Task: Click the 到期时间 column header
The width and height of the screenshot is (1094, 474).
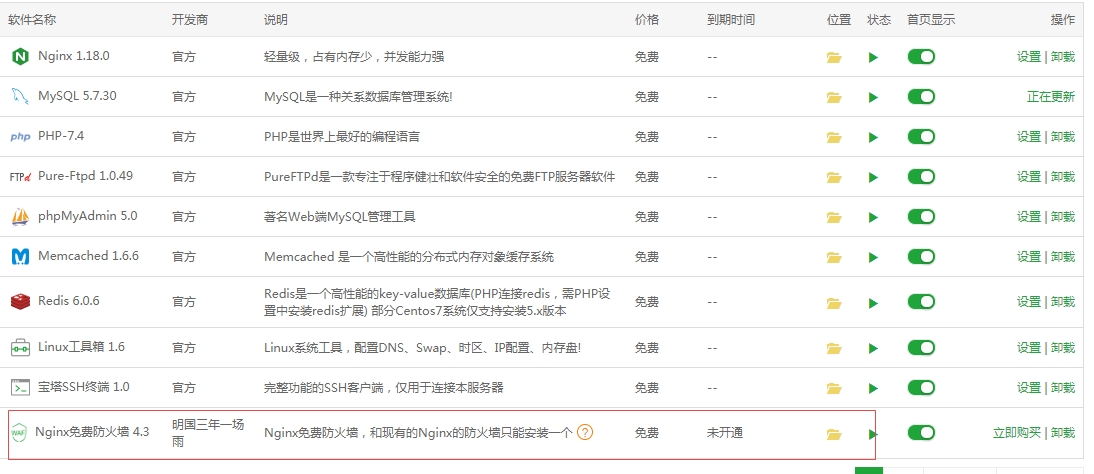Action: click(730, 20)
